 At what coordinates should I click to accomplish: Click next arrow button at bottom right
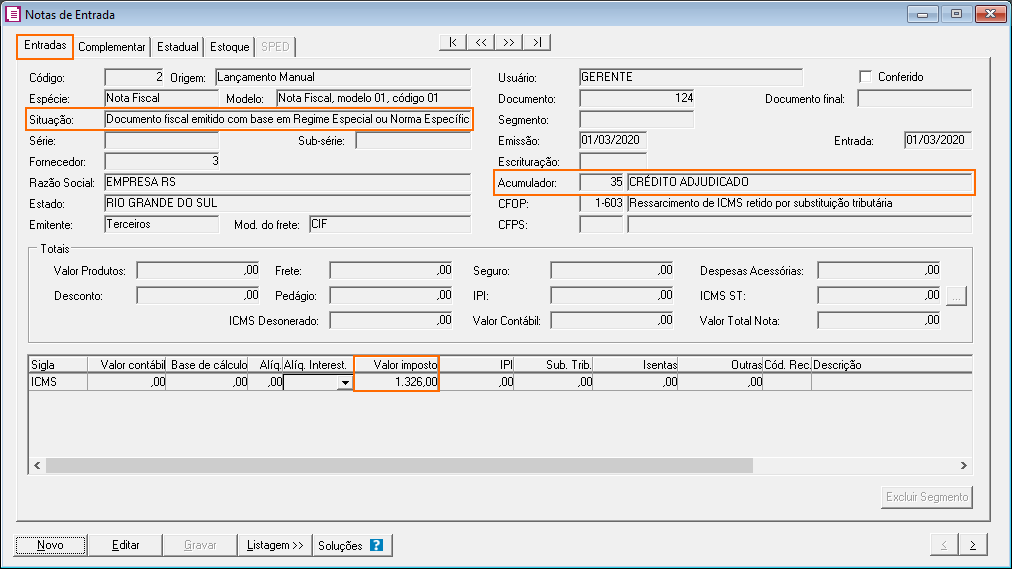(972, 545)
